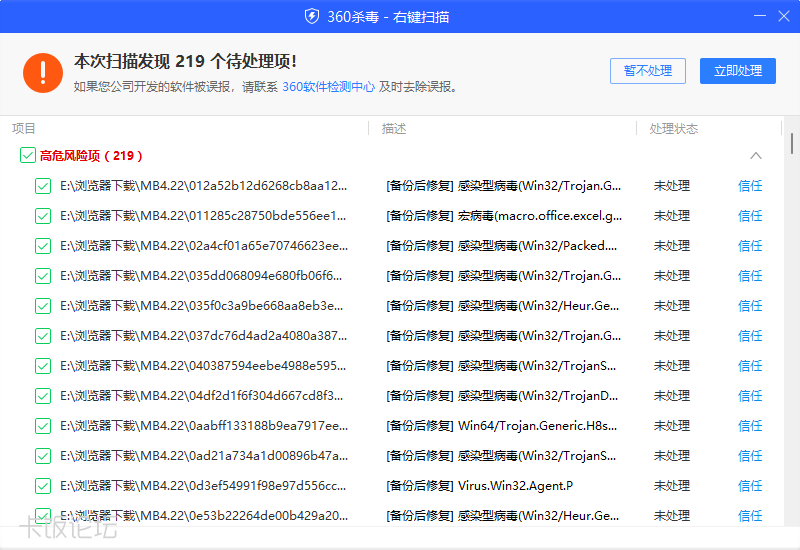Open the 360软件检测中心 link

(328, 87)
